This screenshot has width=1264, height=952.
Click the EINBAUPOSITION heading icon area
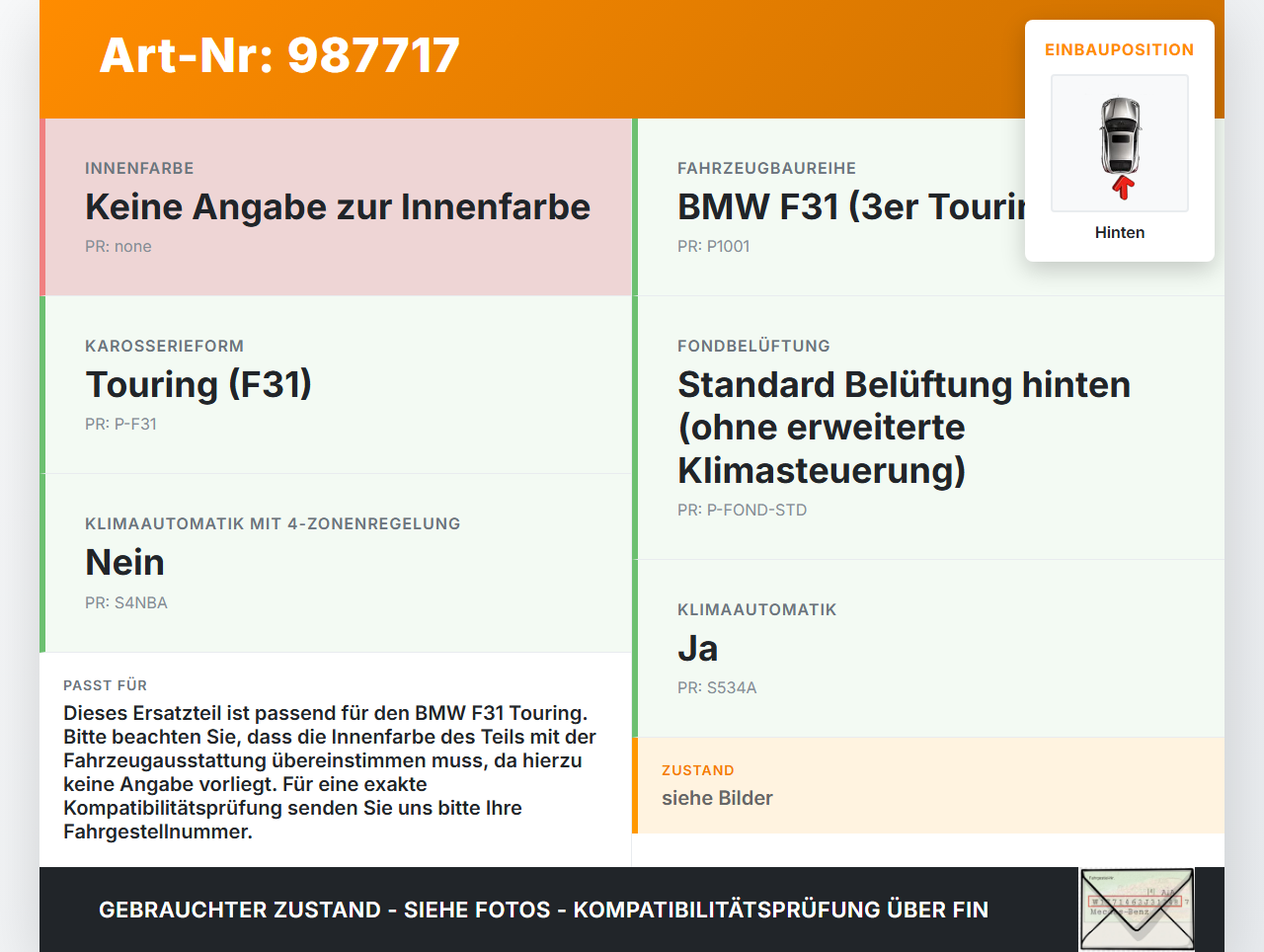(x=1119, y=49)
